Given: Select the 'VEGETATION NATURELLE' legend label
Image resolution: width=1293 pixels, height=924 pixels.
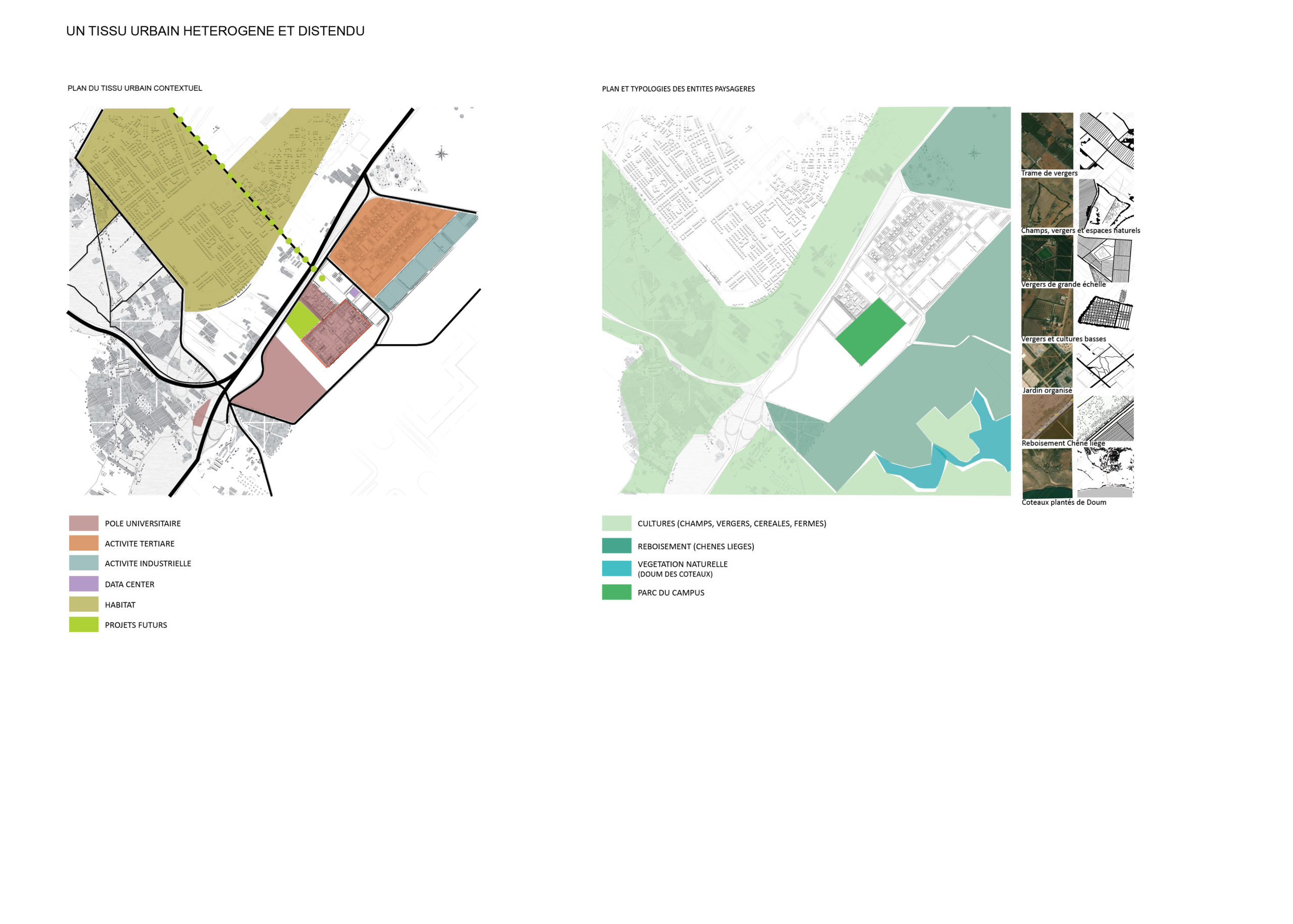Looking at the screenshot, I should click(x=683, y=564).
